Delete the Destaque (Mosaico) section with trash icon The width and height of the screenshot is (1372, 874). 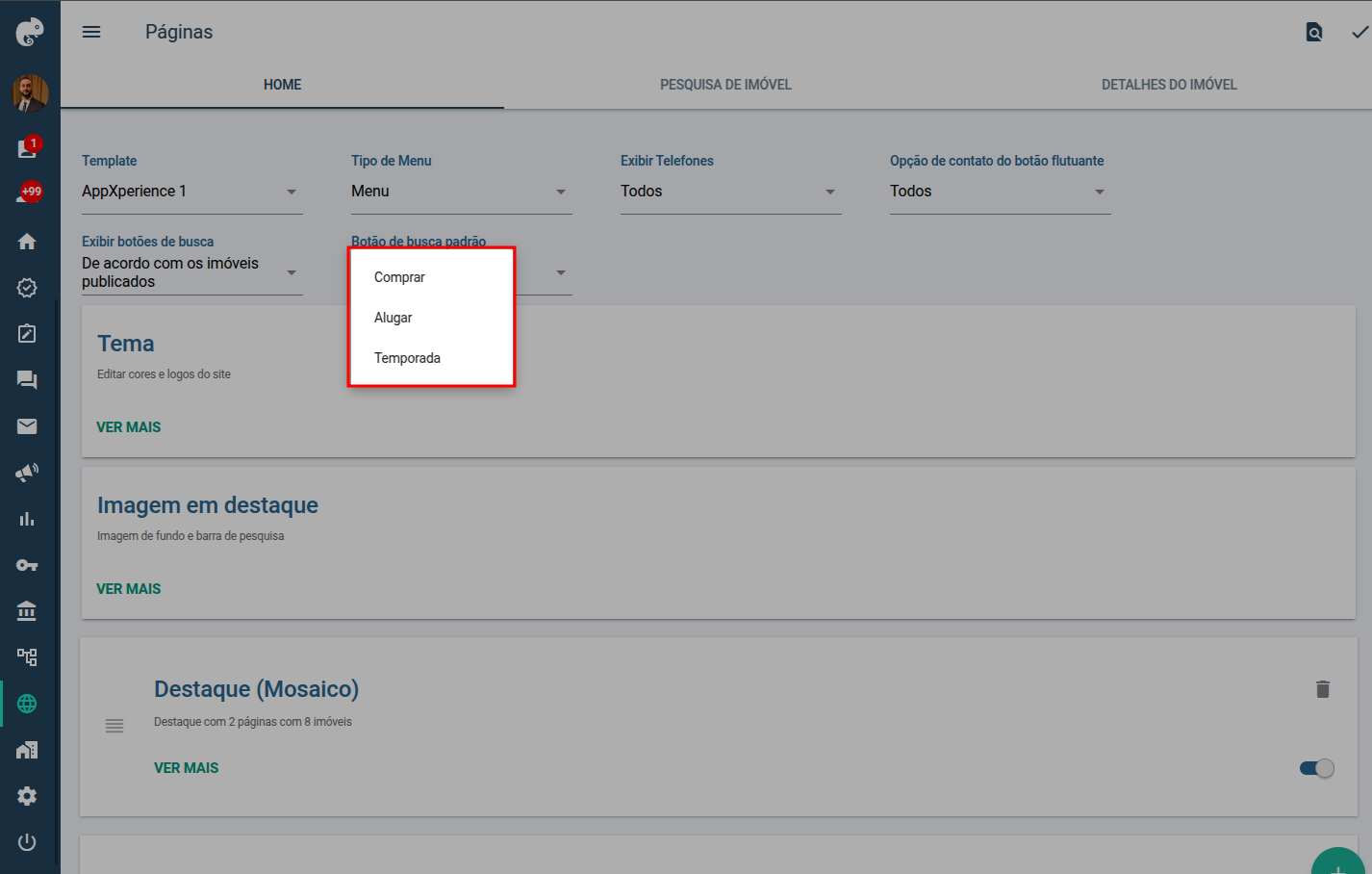point(1323,689)
